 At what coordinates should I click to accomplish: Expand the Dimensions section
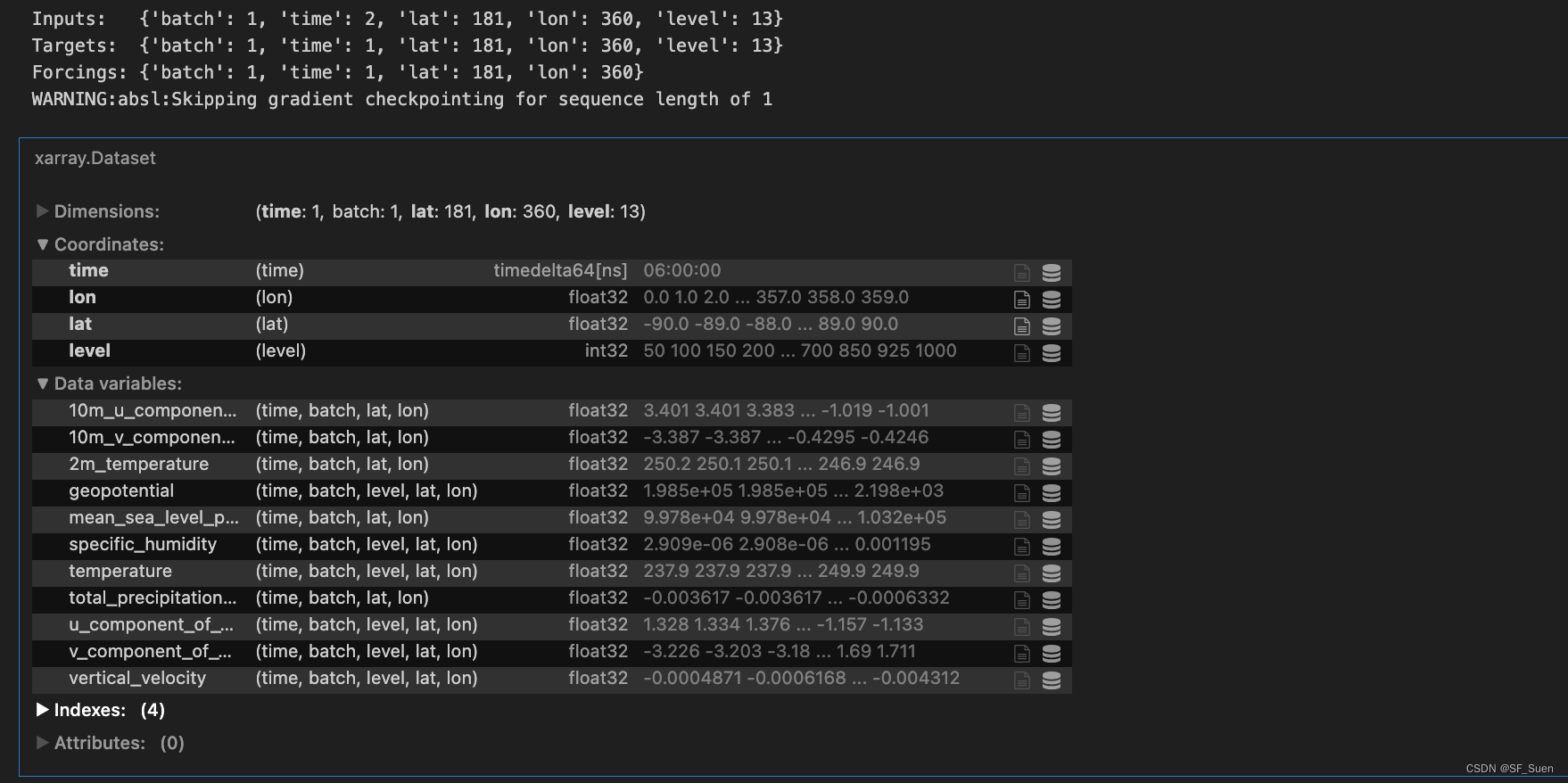(x=97, y=211)
